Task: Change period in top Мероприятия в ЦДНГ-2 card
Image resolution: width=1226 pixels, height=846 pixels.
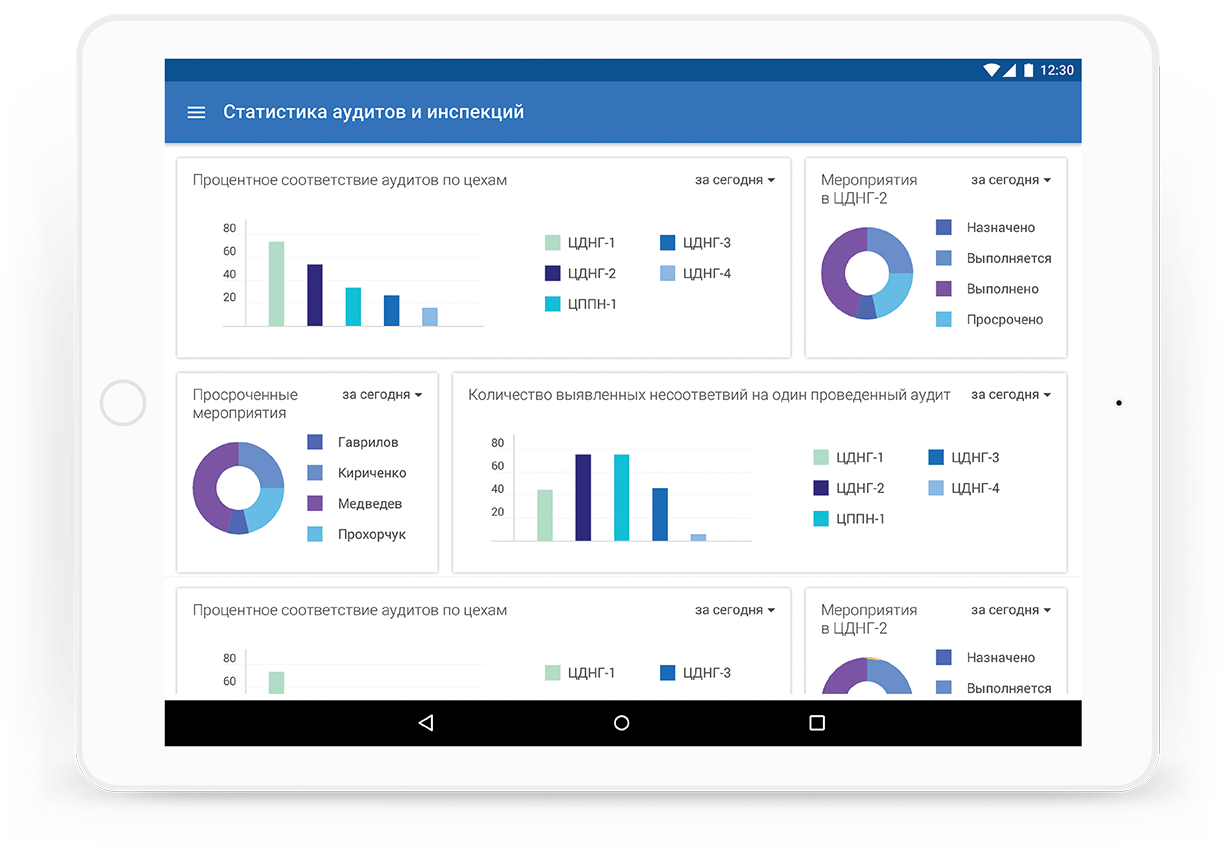Action: (x=1011, y=180)
